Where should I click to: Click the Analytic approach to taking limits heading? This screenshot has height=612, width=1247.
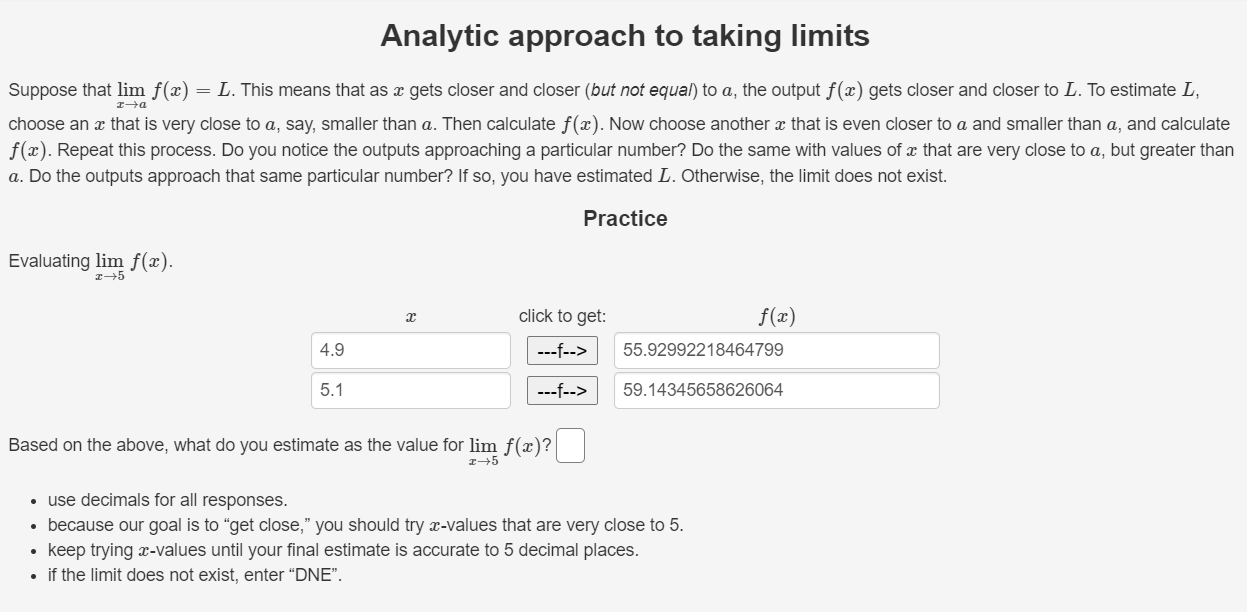point(624,36)
